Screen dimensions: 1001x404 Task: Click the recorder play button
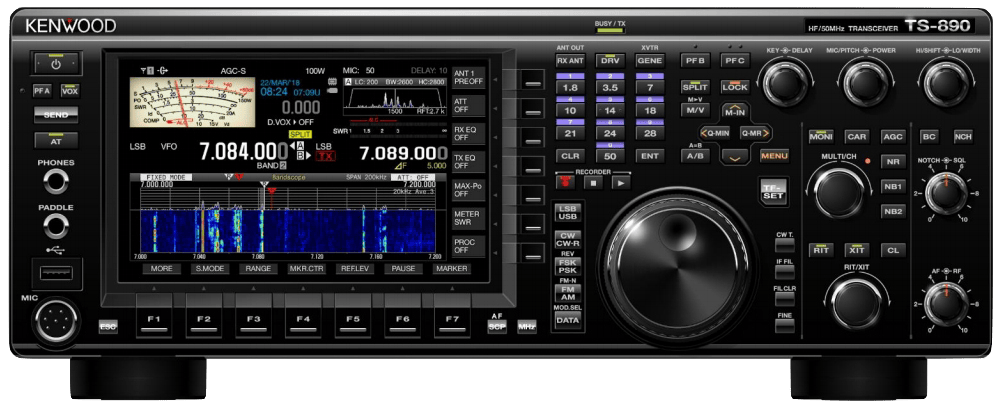(x=620, y=183)
